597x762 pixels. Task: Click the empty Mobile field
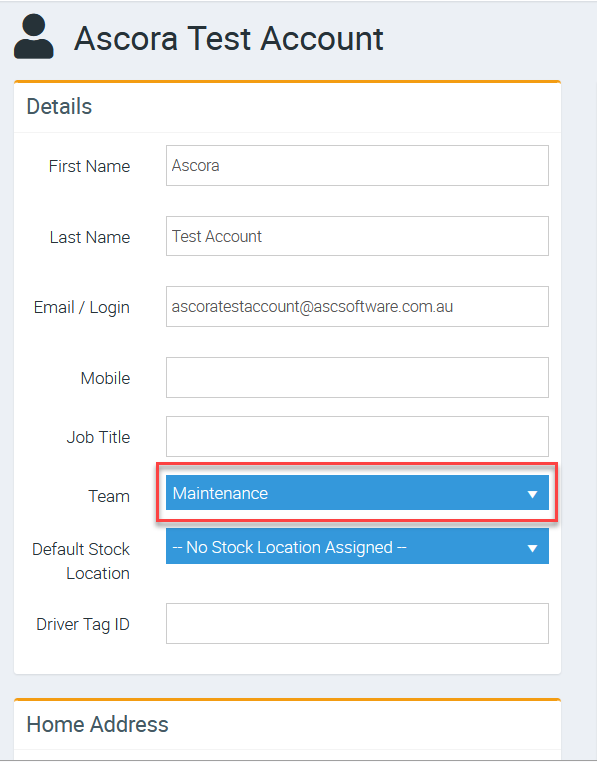point(357,378)
